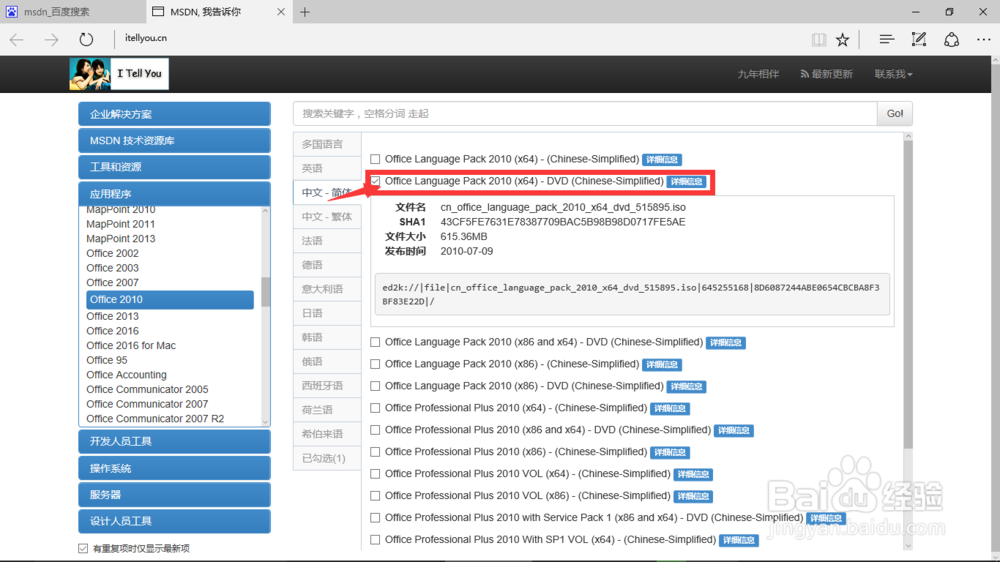Open 联系我 dropdown menu
The height and width of the screenshot is (562, 1000).
pos(893,74)
